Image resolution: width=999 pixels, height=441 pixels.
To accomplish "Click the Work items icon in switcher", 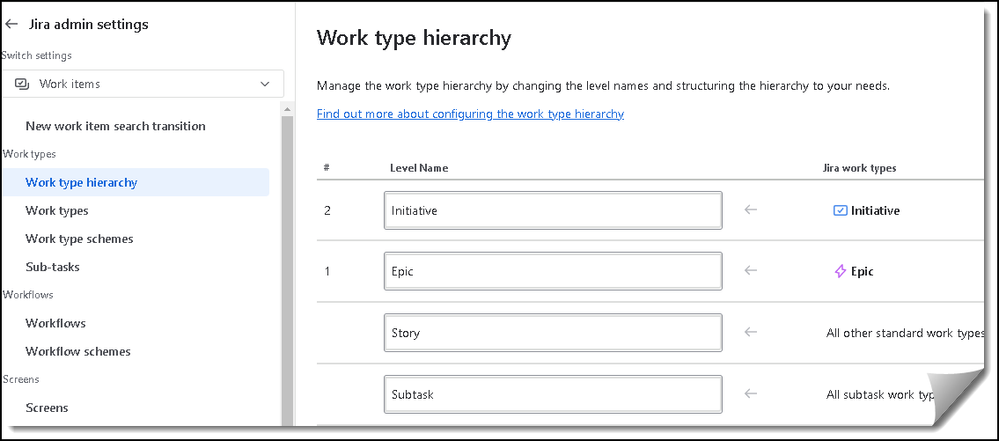I will click(22, 84).
